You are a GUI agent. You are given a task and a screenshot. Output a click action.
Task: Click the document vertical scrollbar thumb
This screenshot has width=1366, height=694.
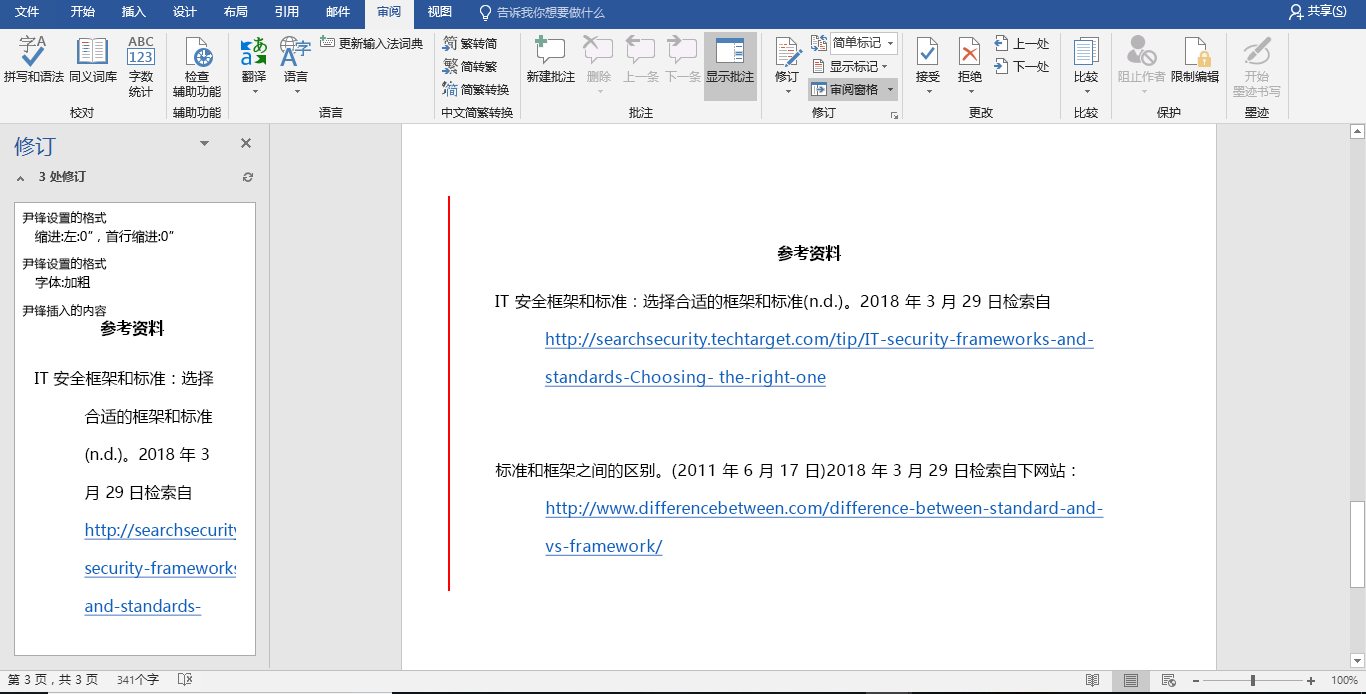click(x=1357, y=543)
